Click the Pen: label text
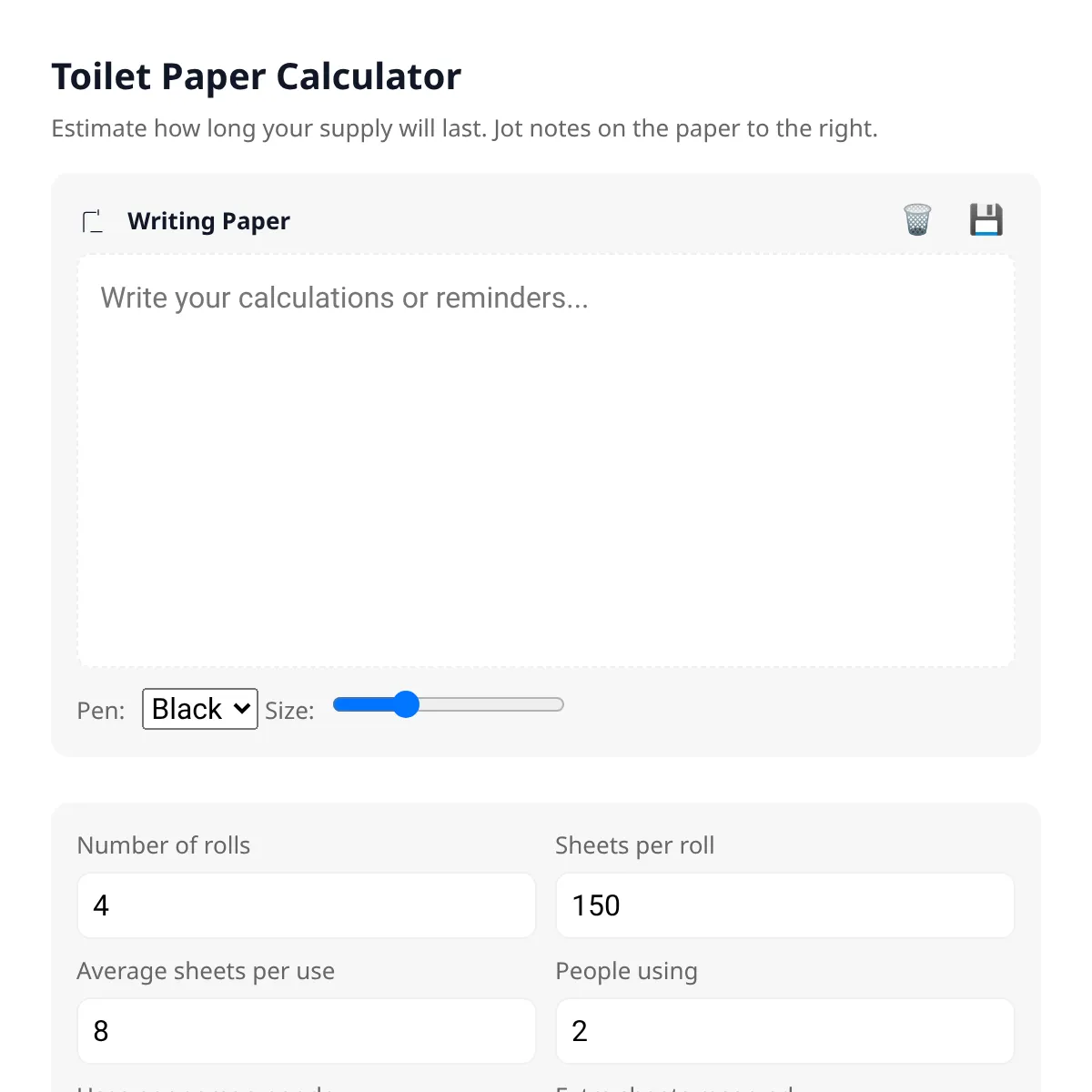This screenshot has height=1092, width=1092. (x=101, y=711)
